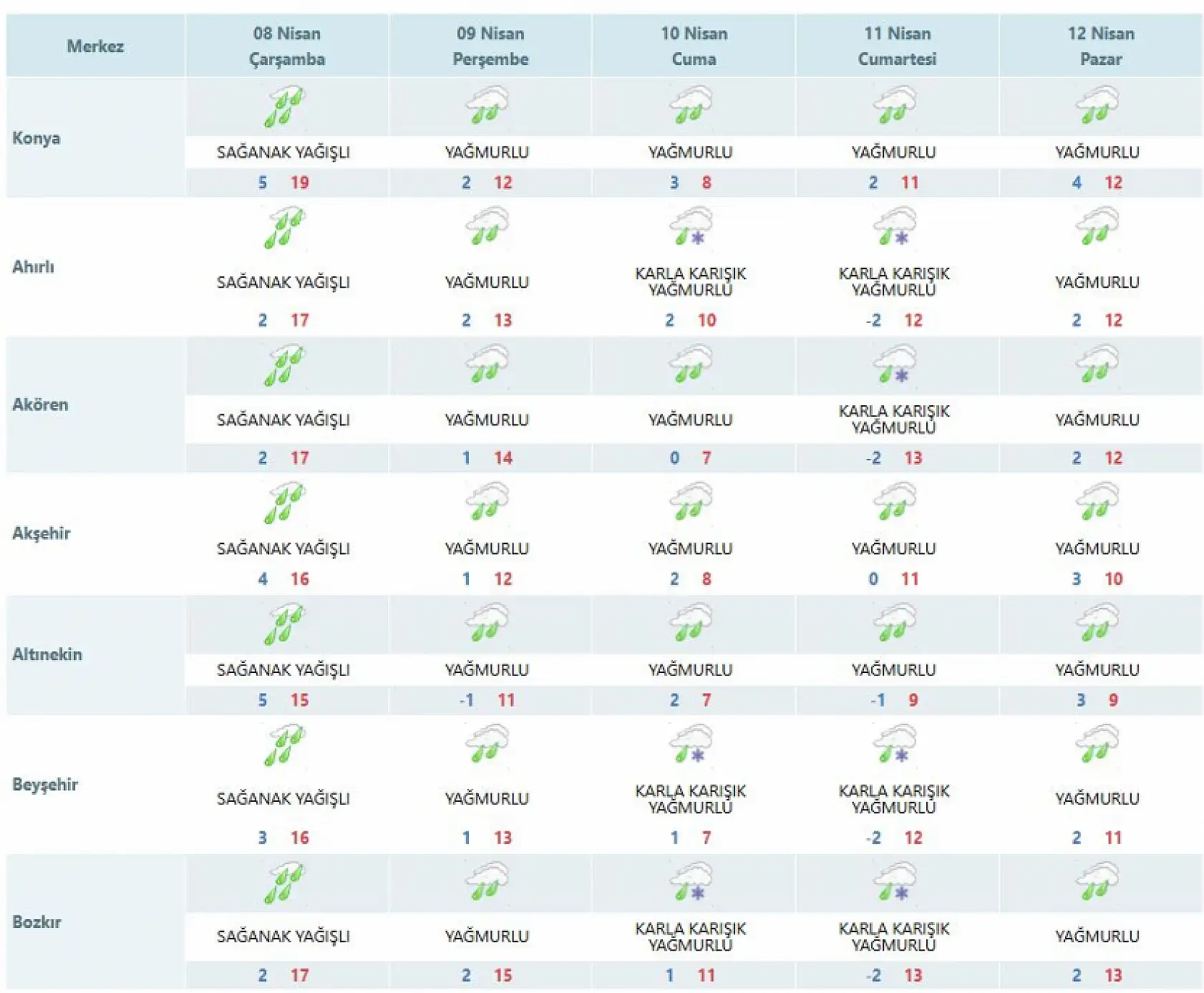Click Ahırlı's KARLA KARIŞIK YAĞMURLU text on 11 Nisan
Image resolution: width=1204 pixels, height=993 pixels.
pos(894,281)
